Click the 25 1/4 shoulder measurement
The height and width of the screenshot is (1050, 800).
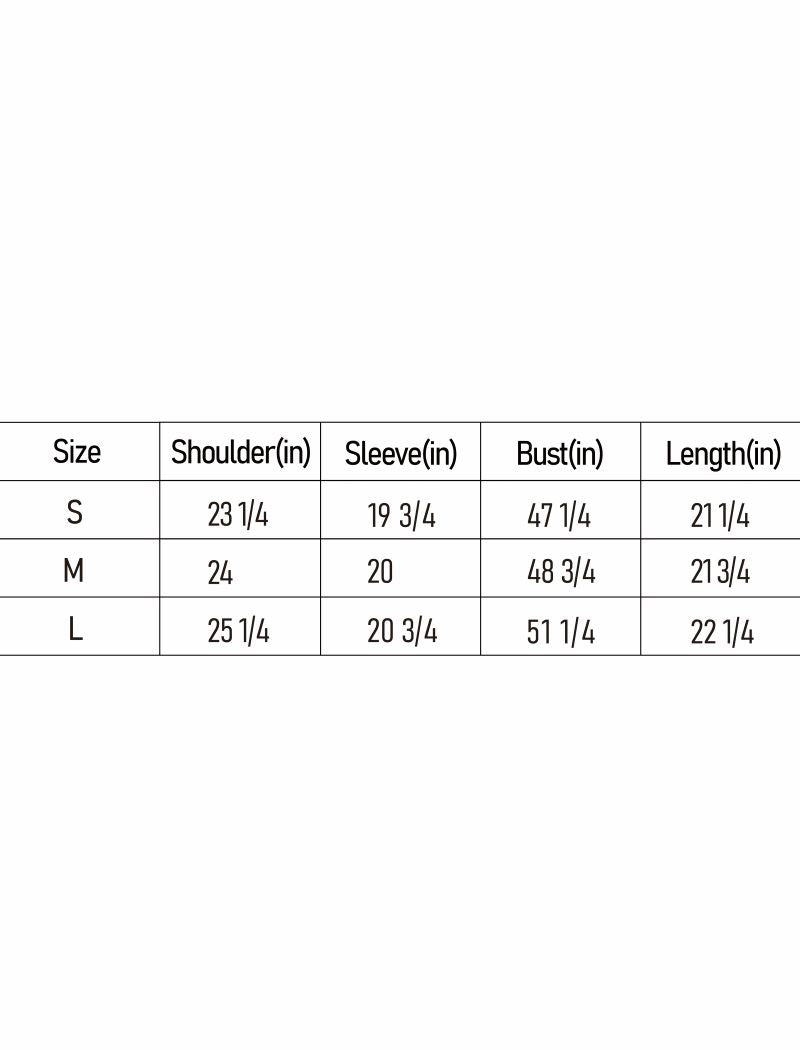pos(238,632)
